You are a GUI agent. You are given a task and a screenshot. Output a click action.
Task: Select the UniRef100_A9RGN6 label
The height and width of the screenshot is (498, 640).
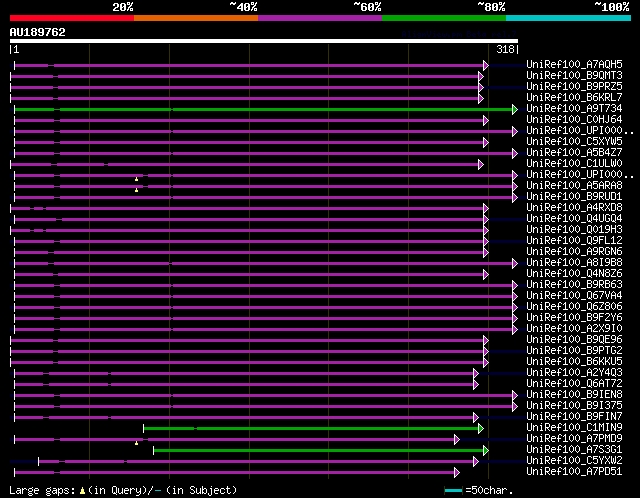tap(574, 252)
